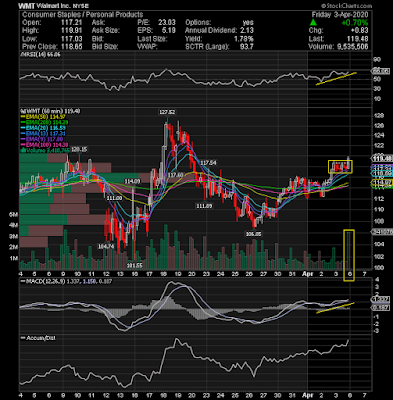Click the 117.54 price annotation
This screenshot has height=400, width=393.
click(208, 163)
